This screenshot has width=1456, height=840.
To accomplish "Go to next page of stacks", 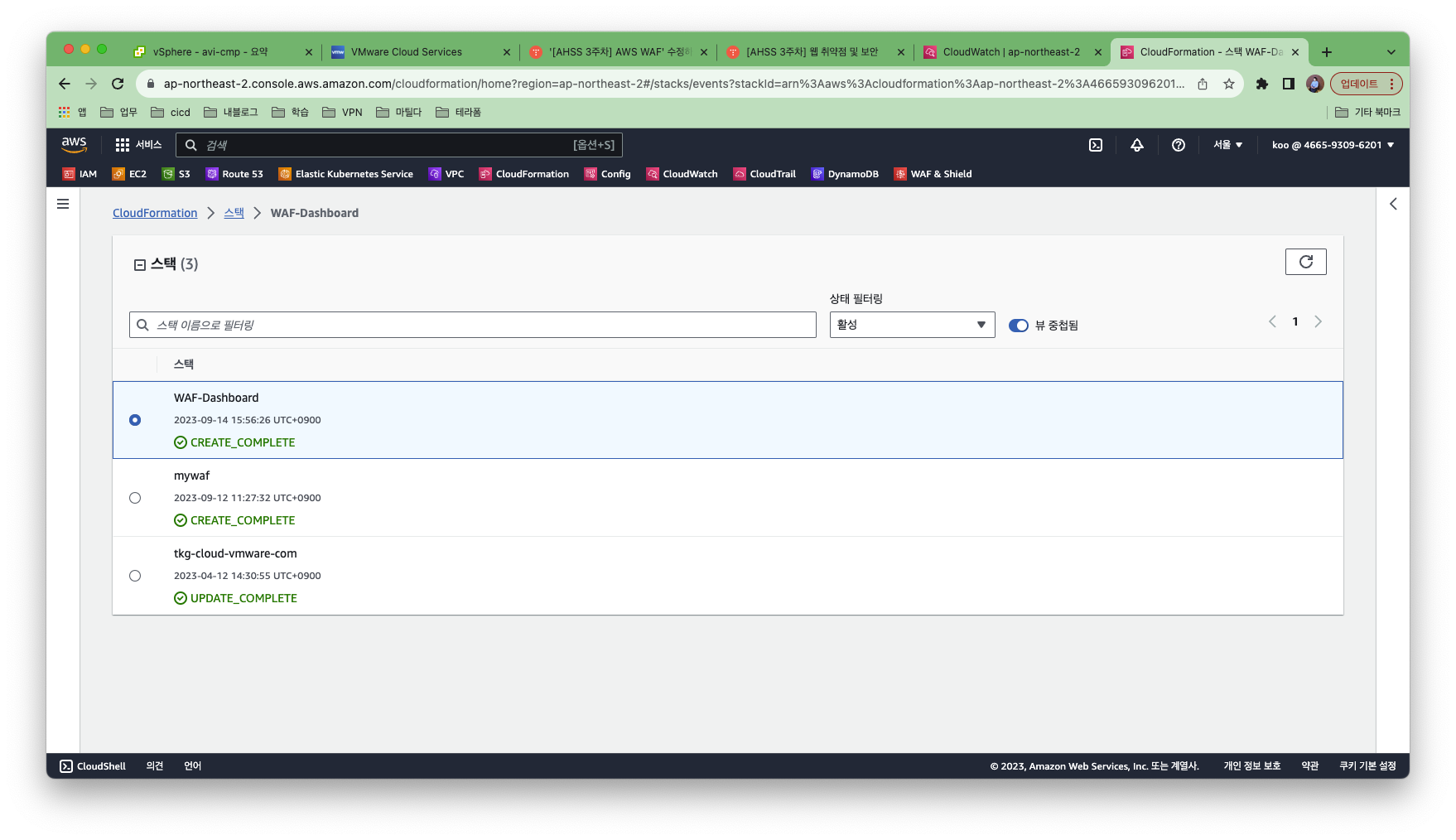I will click(x=1318, y=321).
